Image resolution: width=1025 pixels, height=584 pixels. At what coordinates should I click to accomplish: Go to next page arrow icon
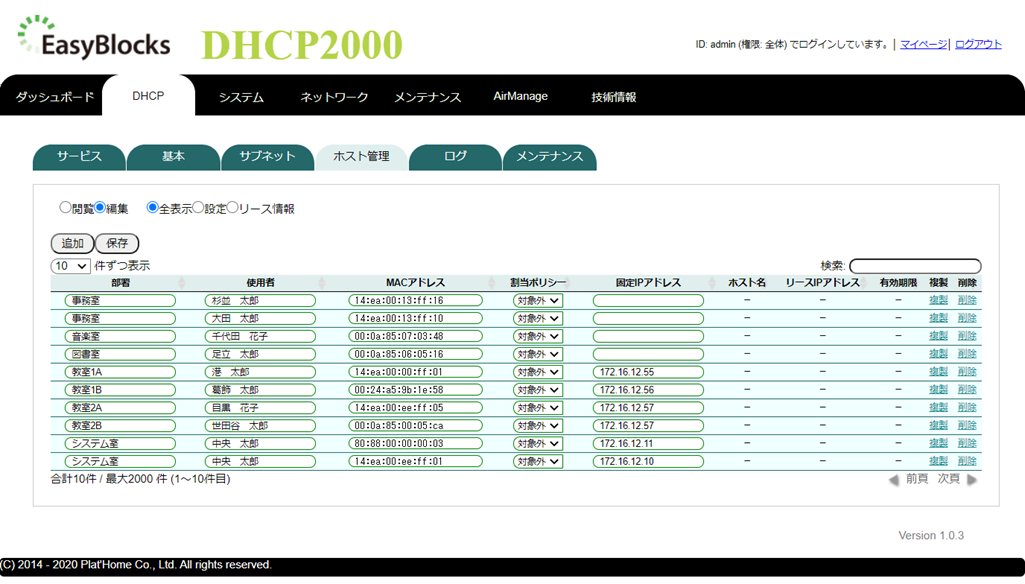point(972,480)
